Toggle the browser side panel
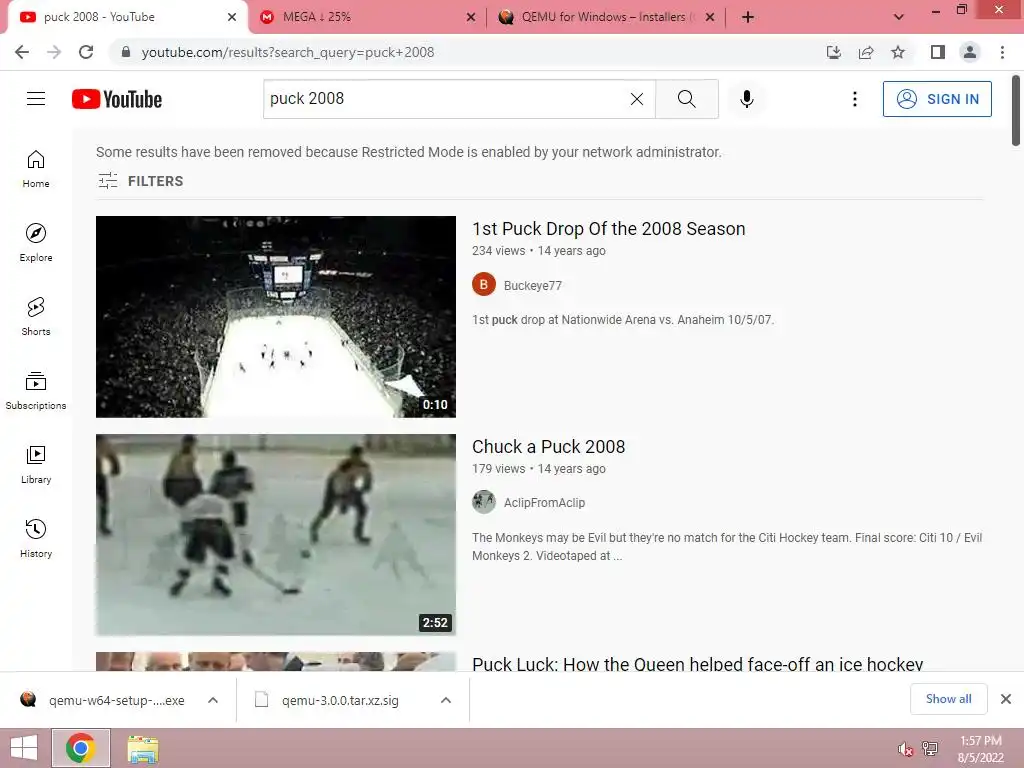Viewport: 1024px width, 768px height. tap(938, 52)
